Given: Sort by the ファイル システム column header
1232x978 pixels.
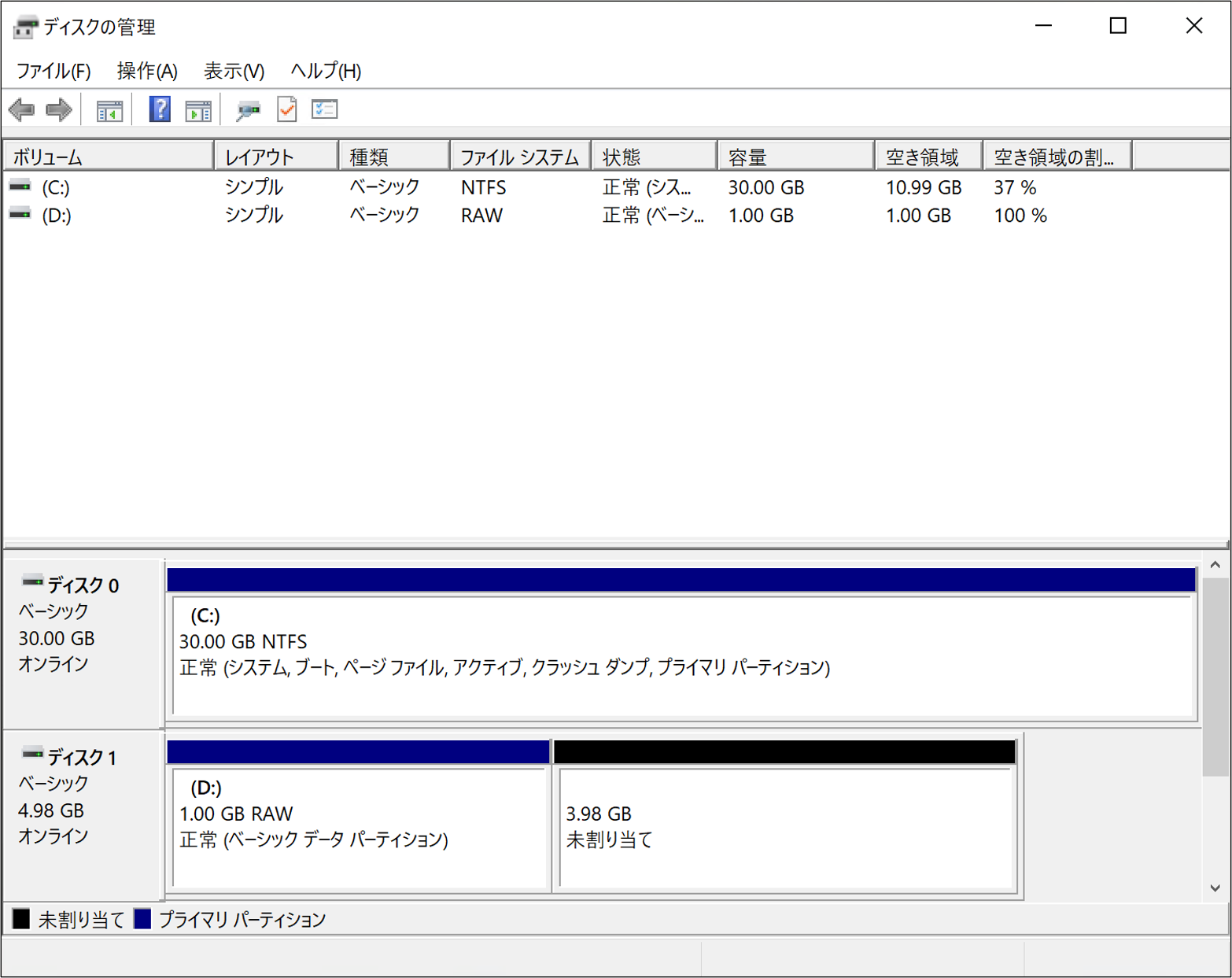Looking at the screenshot, I should coord(519,157).
